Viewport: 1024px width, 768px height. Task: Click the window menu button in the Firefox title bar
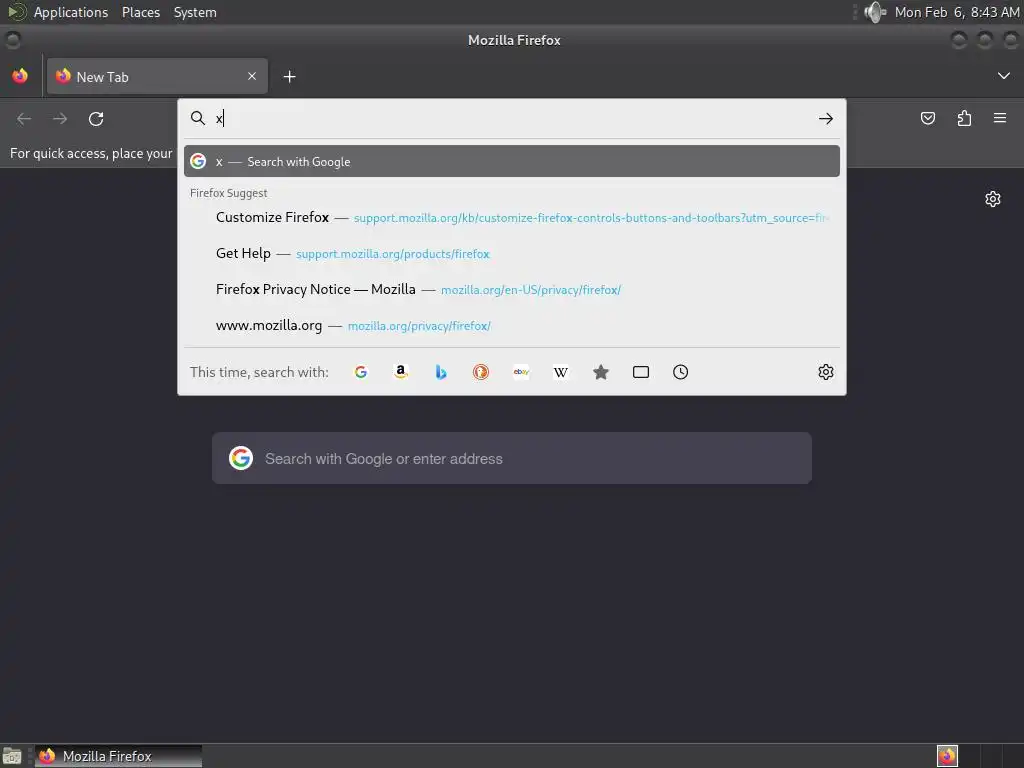[12, 40]
